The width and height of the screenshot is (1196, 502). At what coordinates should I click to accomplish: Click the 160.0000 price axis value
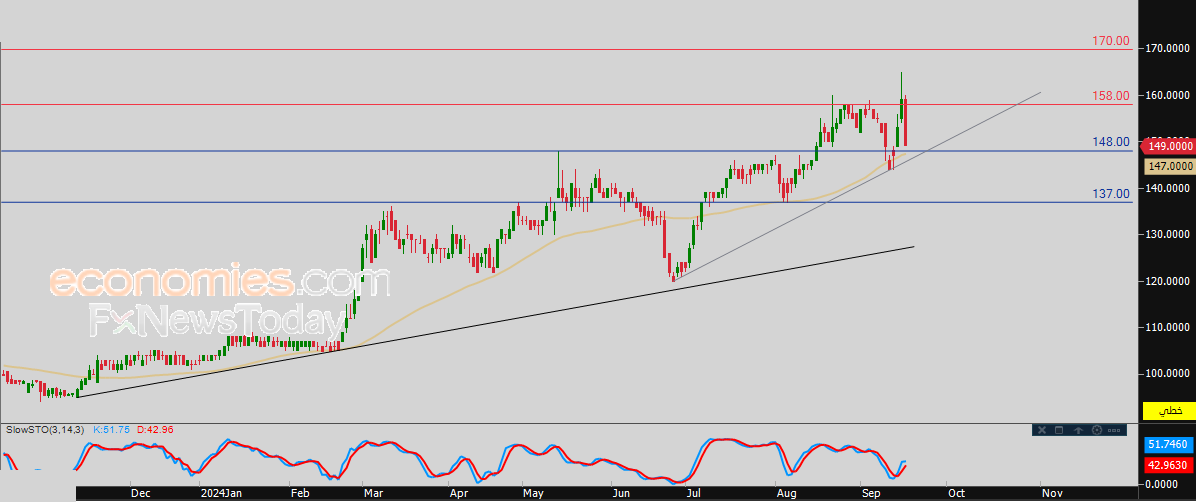(1170, 95)
